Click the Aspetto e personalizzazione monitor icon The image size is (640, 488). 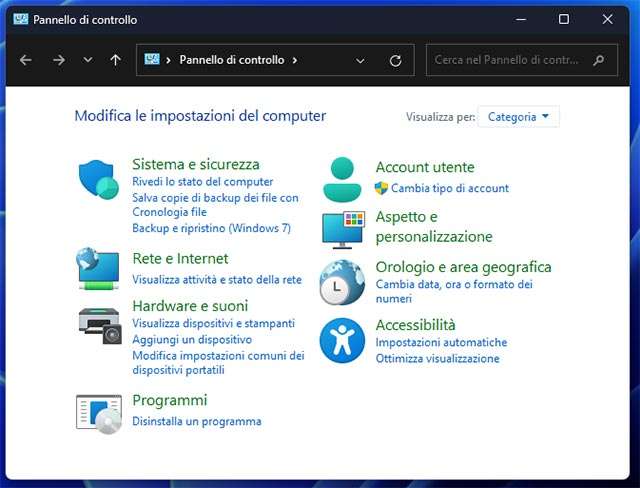click(x=343, y=229)
